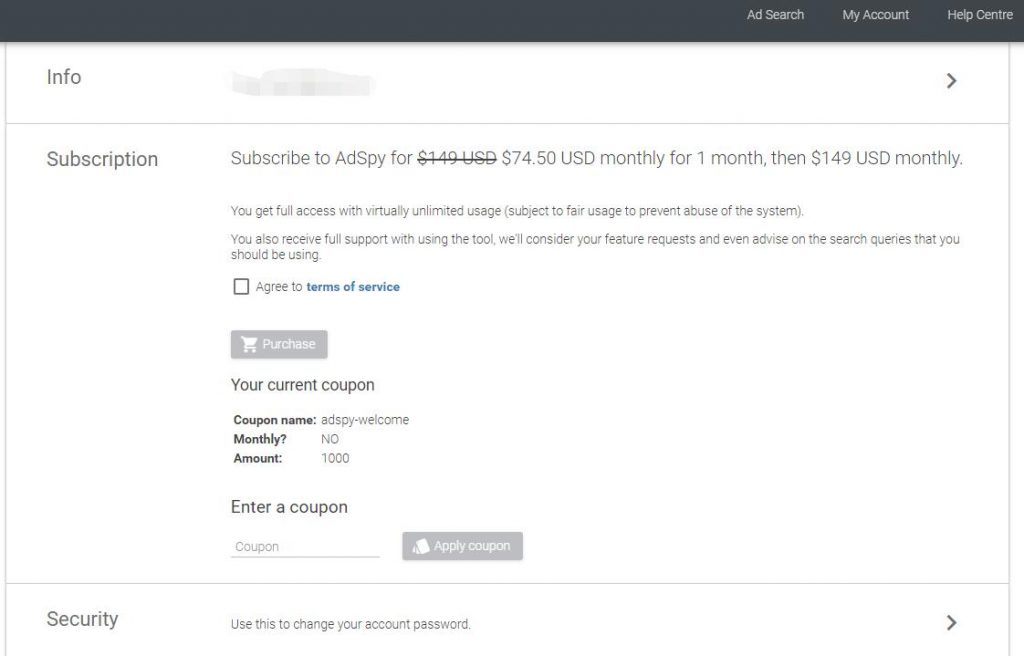
Task: Select the Subscription section heading
Action: (x=102, y=159)
